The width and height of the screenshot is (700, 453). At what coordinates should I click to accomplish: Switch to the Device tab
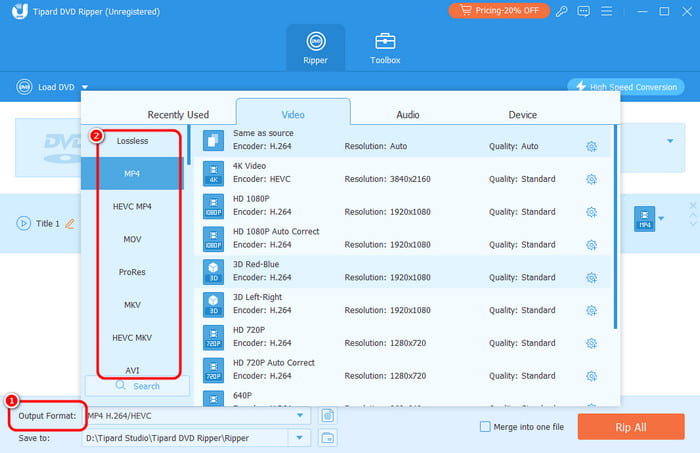point(522,115)
